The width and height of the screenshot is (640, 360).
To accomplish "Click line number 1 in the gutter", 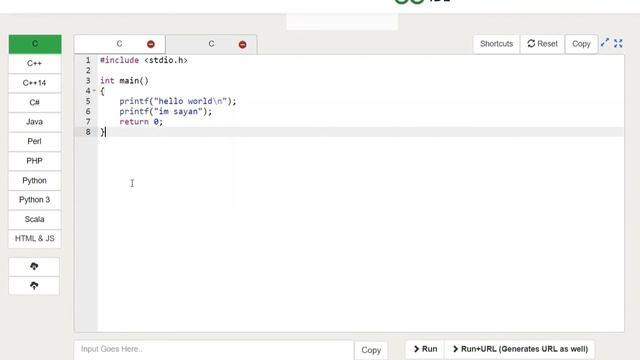I will [x=88, y=60].
